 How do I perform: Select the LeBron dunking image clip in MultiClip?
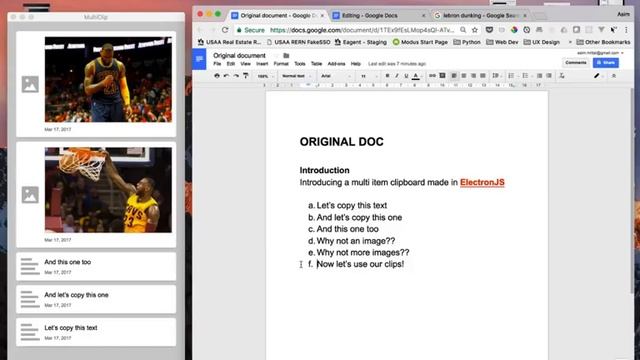coord(96,195)
